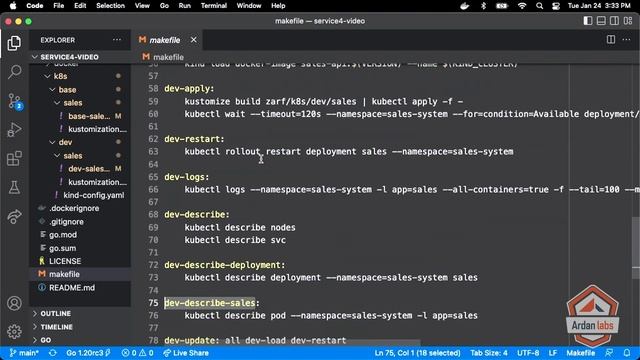Open the Search view in activity bar
The width and height of the screenshot is (640, 360).
(x=14, y=72)
